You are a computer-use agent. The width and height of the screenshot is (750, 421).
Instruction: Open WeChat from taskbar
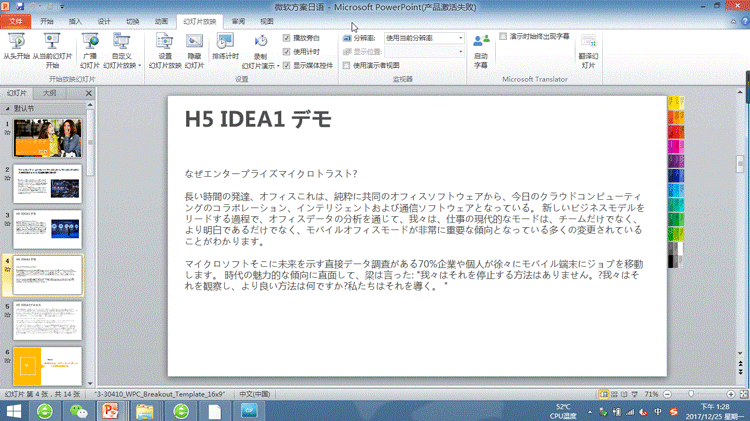click(x=79, y=411)
